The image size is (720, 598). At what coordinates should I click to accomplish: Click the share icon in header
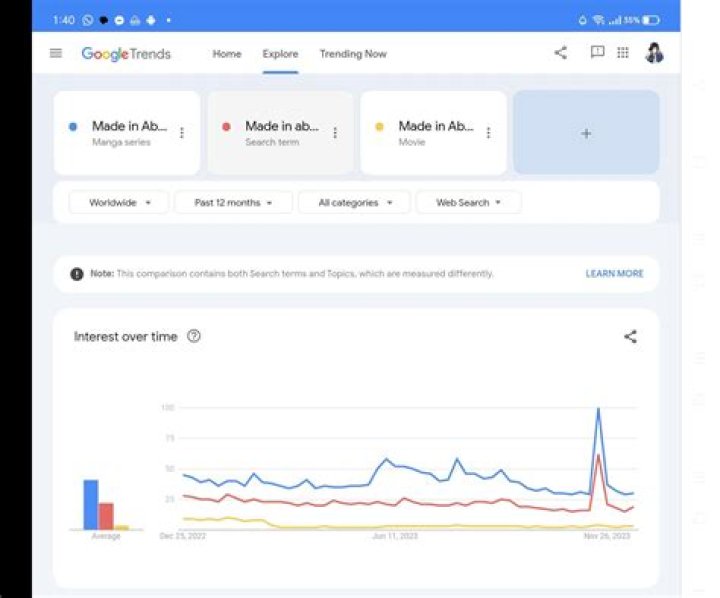(560, 53)
